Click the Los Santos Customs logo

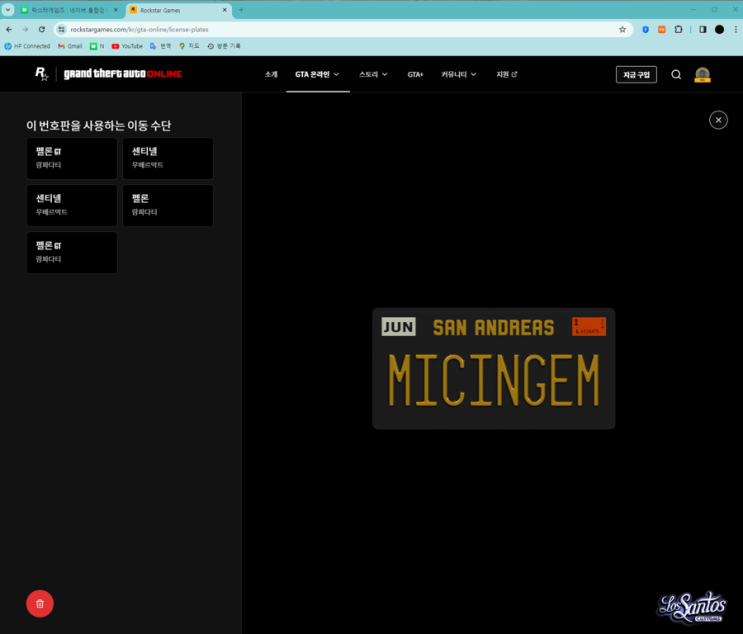pyautogui.click(x=691, y=607)
